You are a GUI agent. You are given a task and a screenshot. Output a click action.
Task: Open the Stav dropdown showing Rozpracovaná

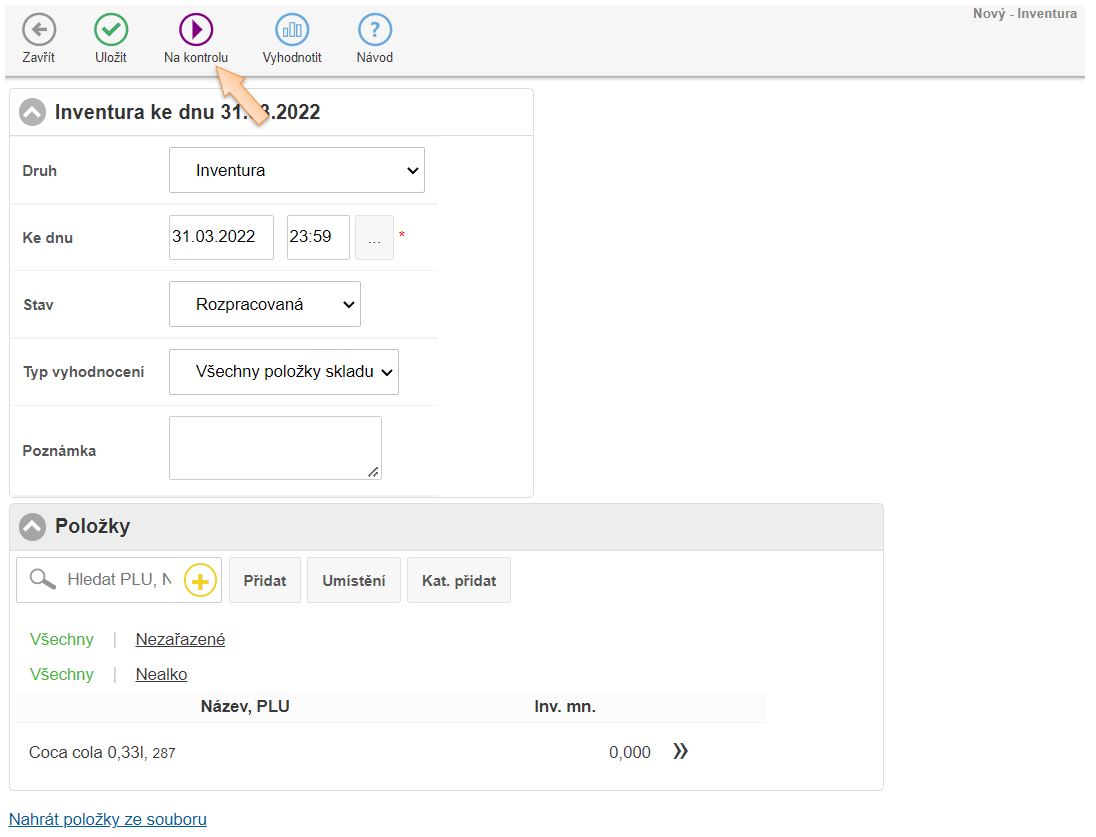pyautogui.click(x=265, y=304)
